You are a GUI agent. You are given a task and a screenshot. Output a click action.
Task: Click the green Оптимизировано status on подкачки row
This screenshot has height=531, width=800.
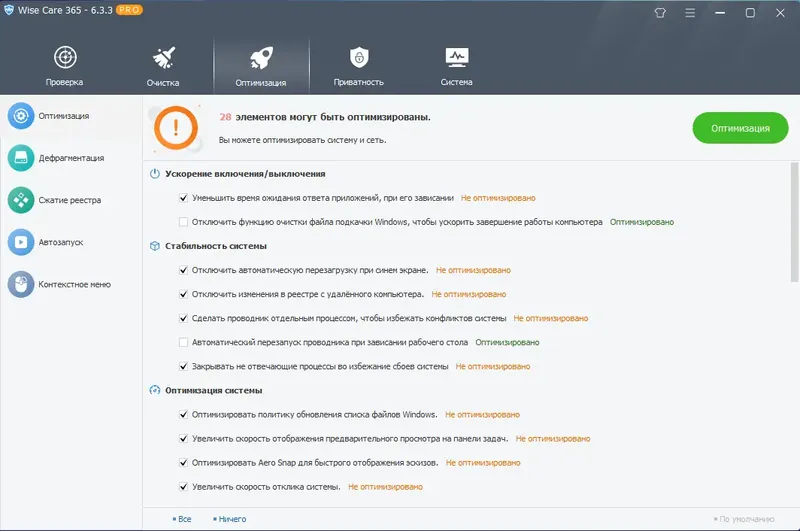tap(642, 222)
